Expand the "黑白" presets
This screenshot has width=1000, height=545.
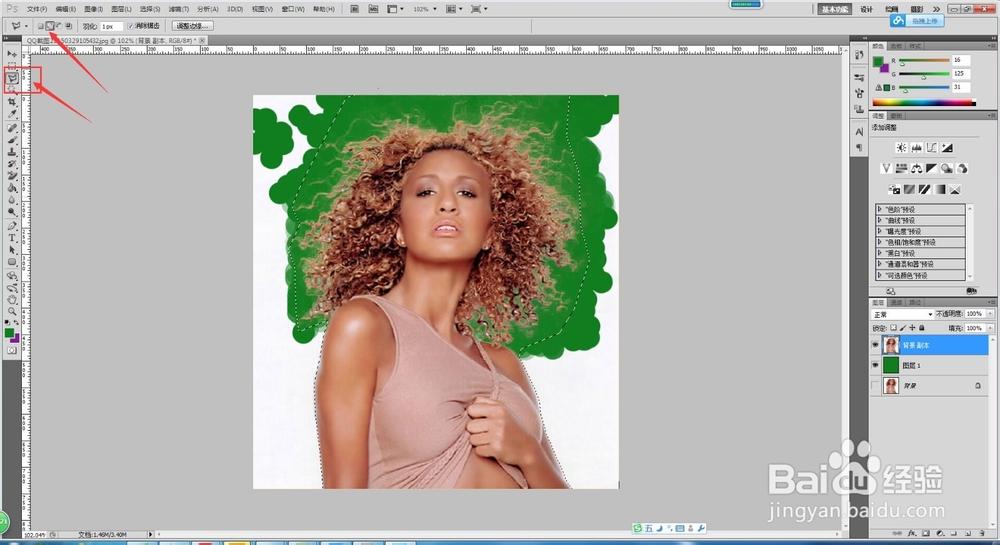[x=879, y=253]
